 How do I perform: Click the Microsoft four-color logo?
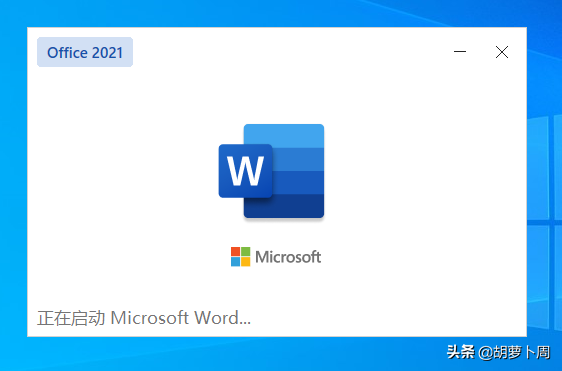[x=240, y=257]
